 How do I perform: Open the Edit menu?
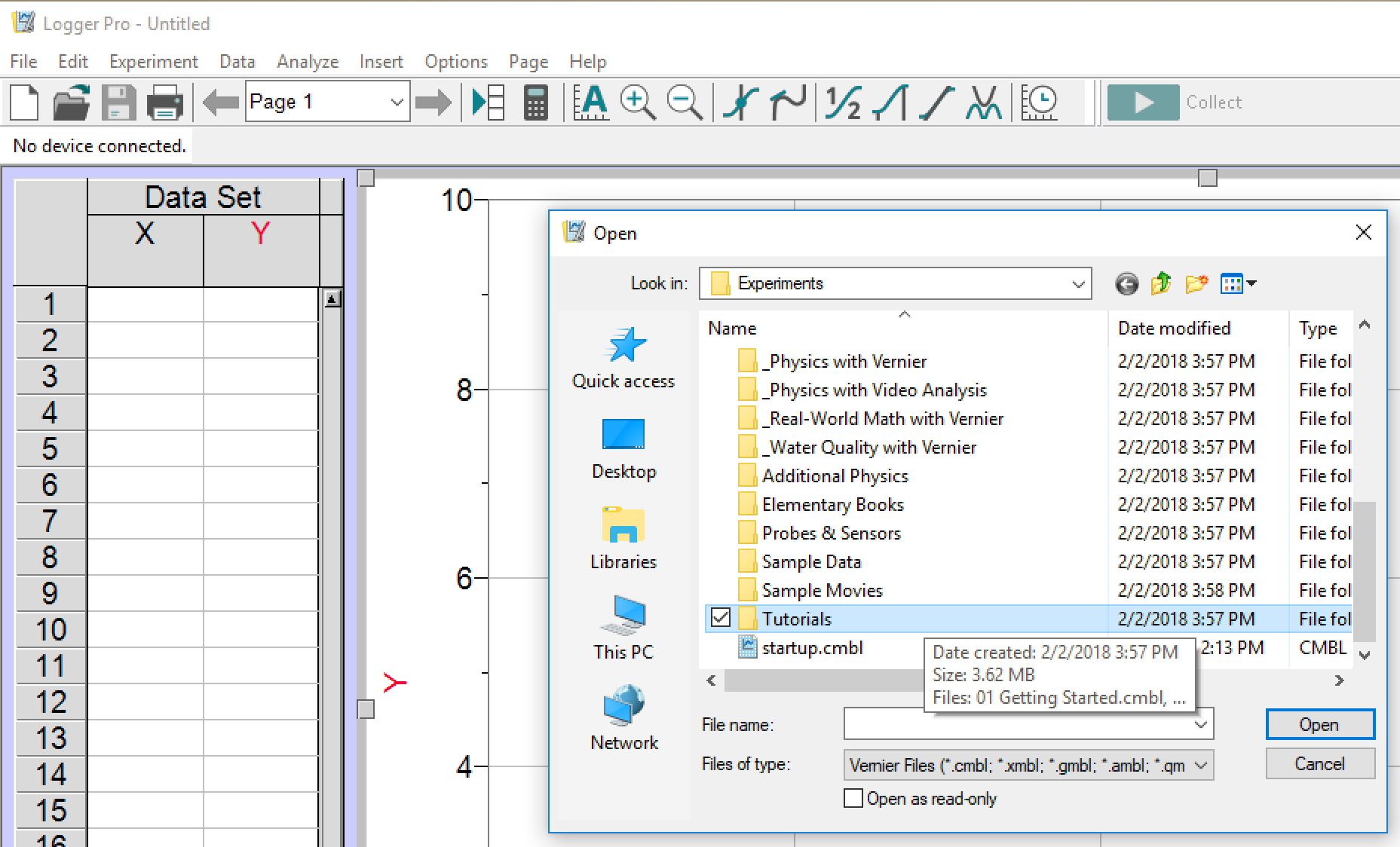click(72, 61)
